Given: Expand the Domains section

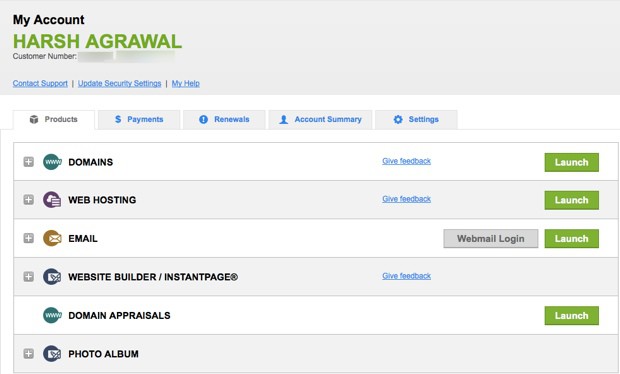Looking at the screenshot, I should (x=28, y=162).
